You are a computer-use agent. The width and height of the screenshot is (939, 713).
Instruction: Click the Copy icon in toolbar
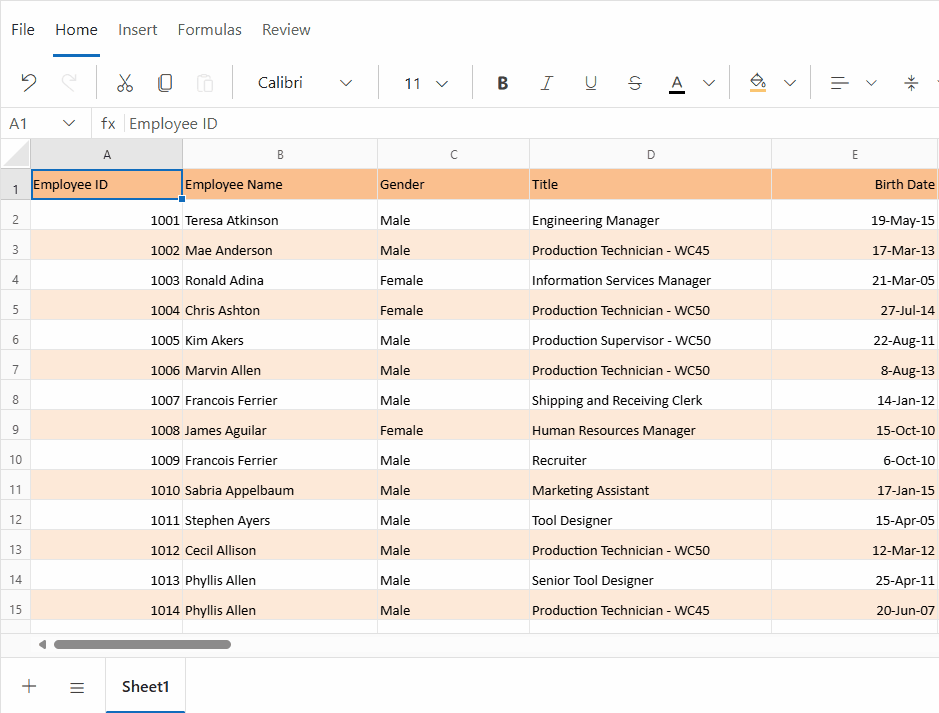point(165,83)
